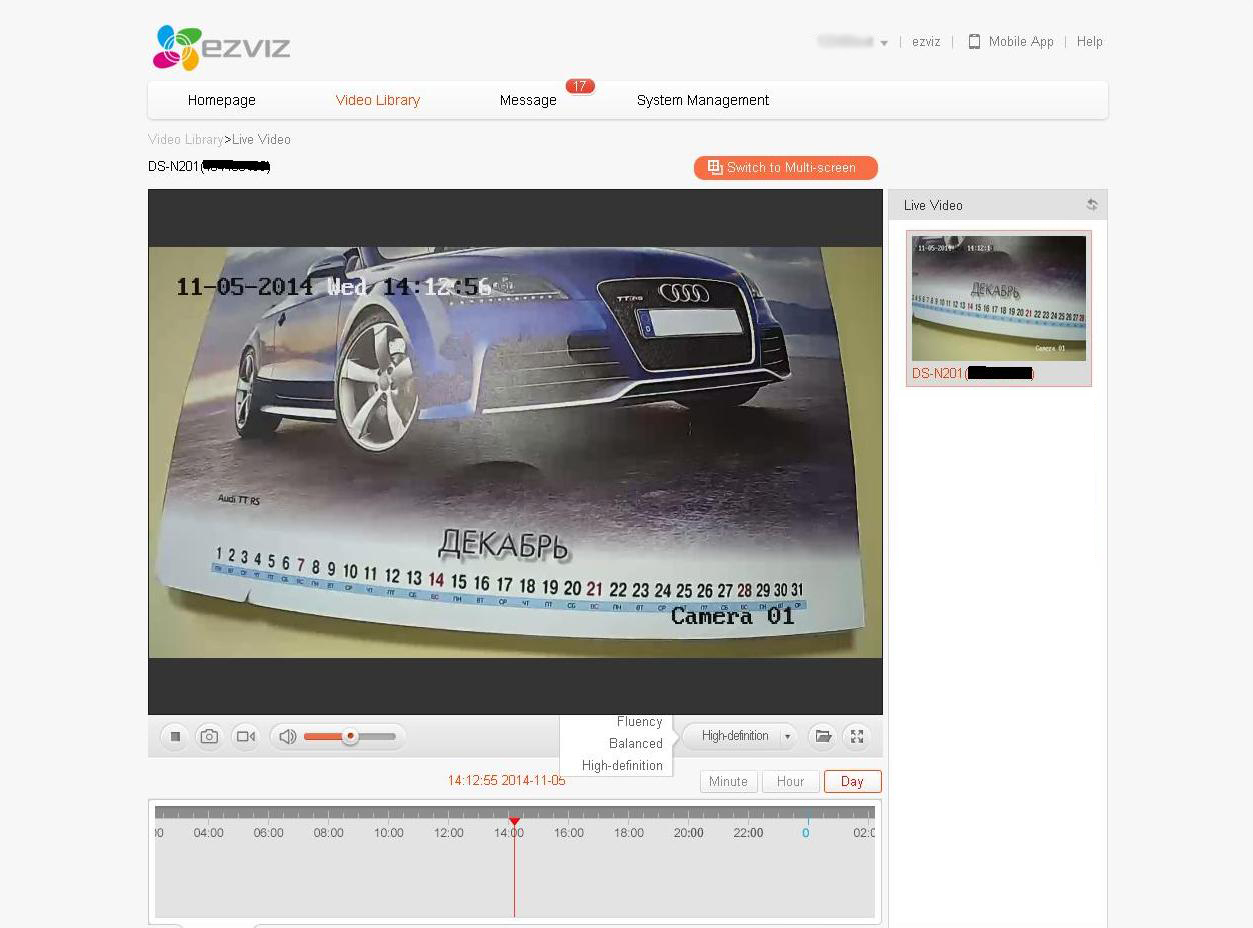Screen dimensions: 1253x928
Task: Open the High-definition quality dropdown
Action: coord(740,737)
